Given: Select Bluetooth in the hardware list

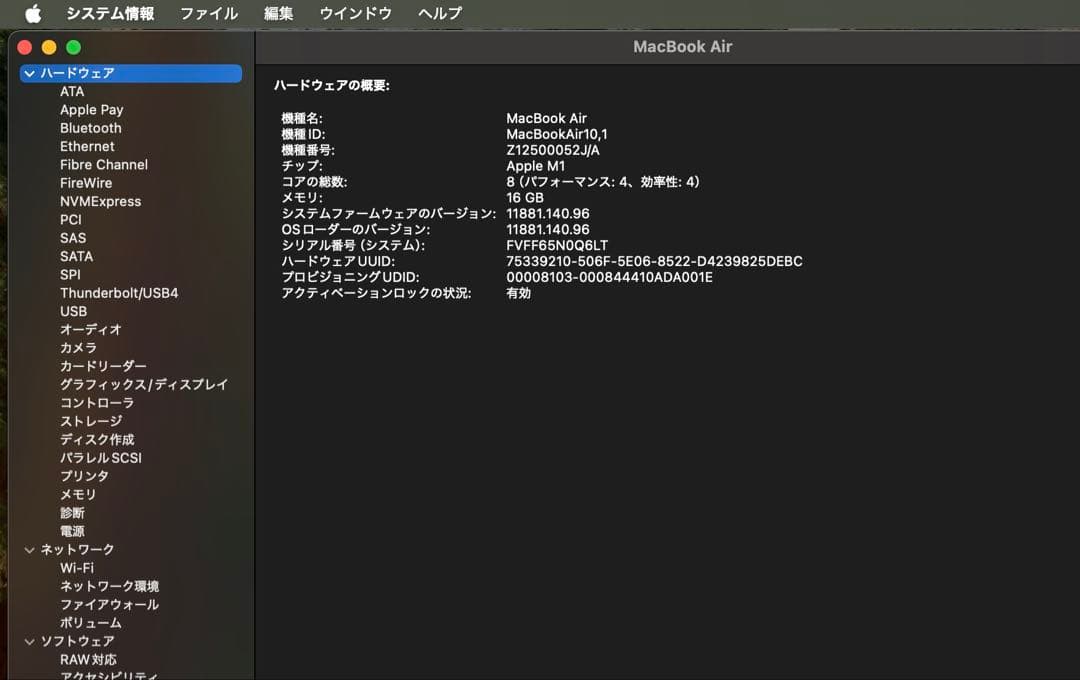Looking at the screenshot, I should [90, 127].
